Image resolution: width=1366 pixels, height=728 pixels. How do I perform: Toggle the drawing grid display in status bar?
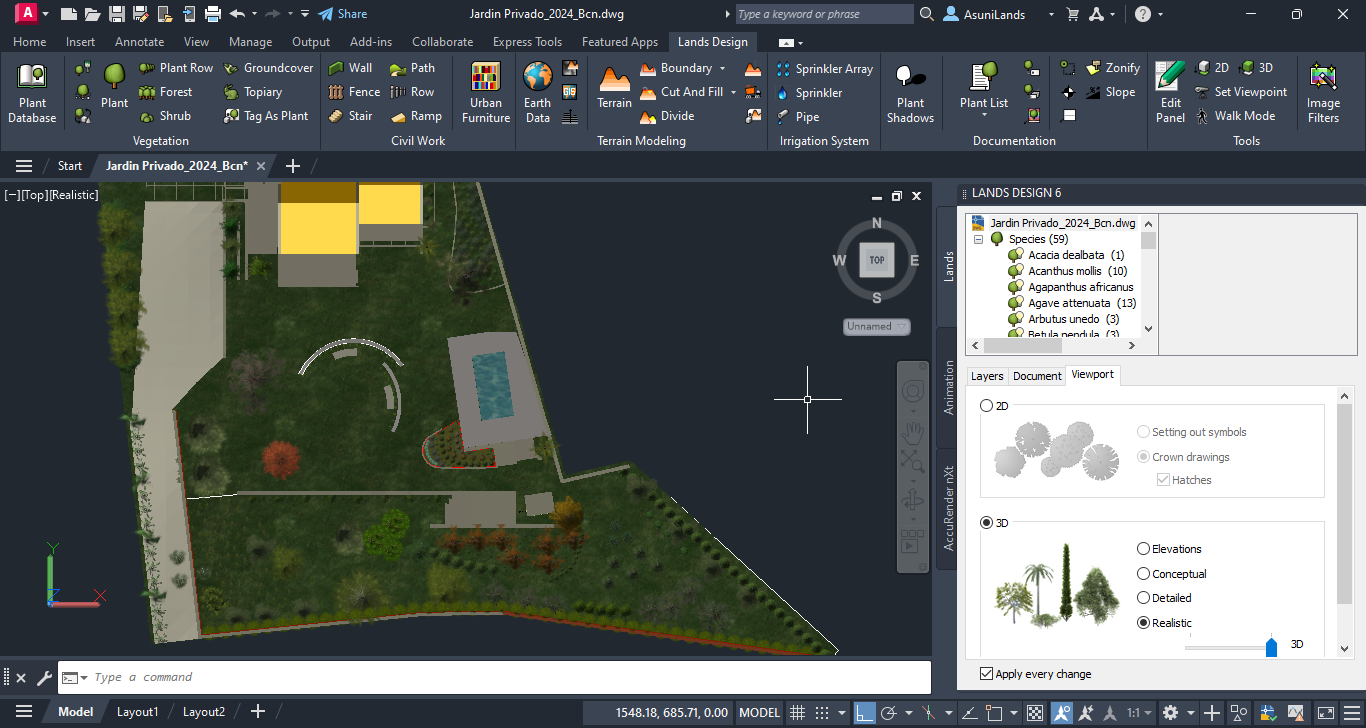coord(798,713)
